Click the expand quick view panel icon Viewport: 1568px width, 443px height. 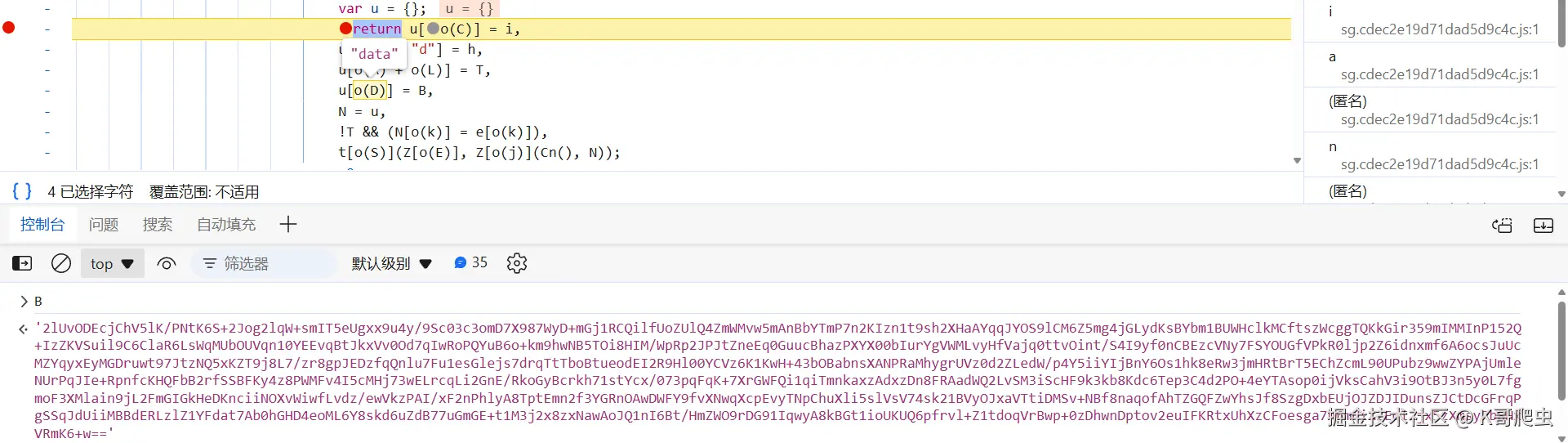click(1543, 226)
